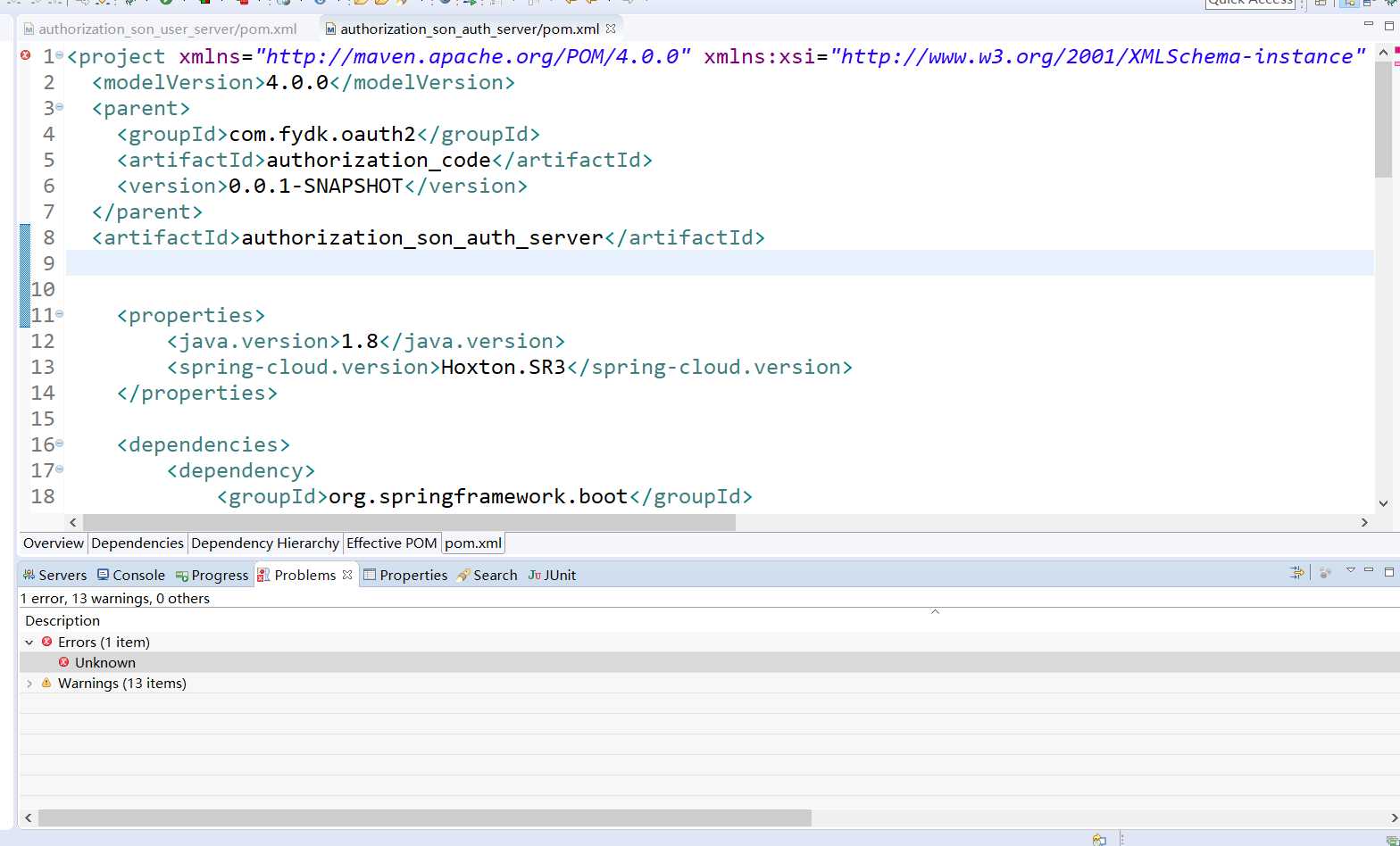The height and width of the screenshot is (846, 1400).
Task: Switch to authorization_son_user_server/pom.xml editor tab
Action: [160, 29]
